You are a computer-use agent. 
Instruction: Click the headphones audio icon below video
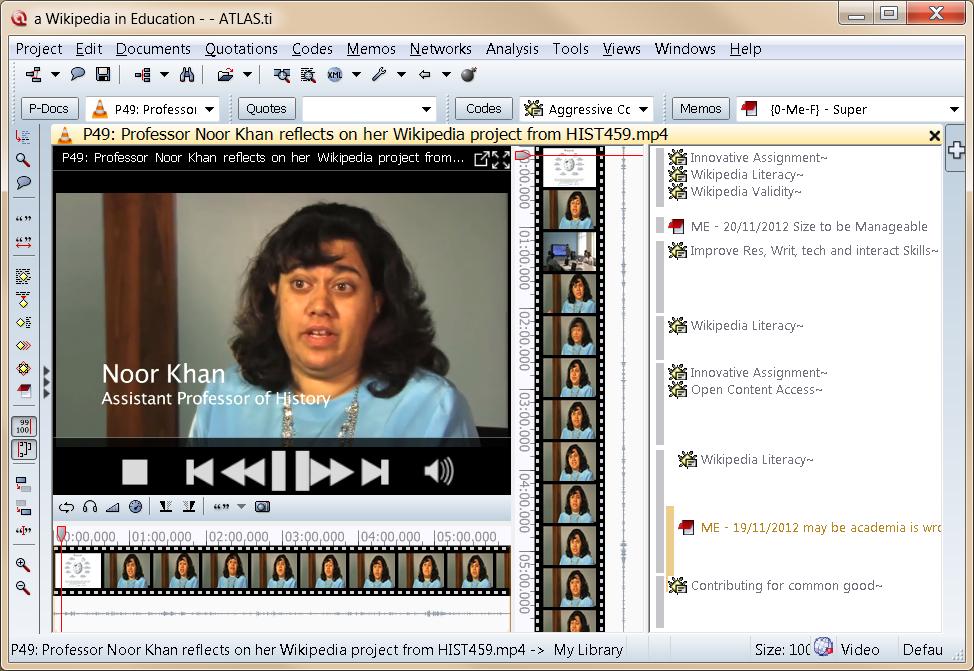coord(90,507)
